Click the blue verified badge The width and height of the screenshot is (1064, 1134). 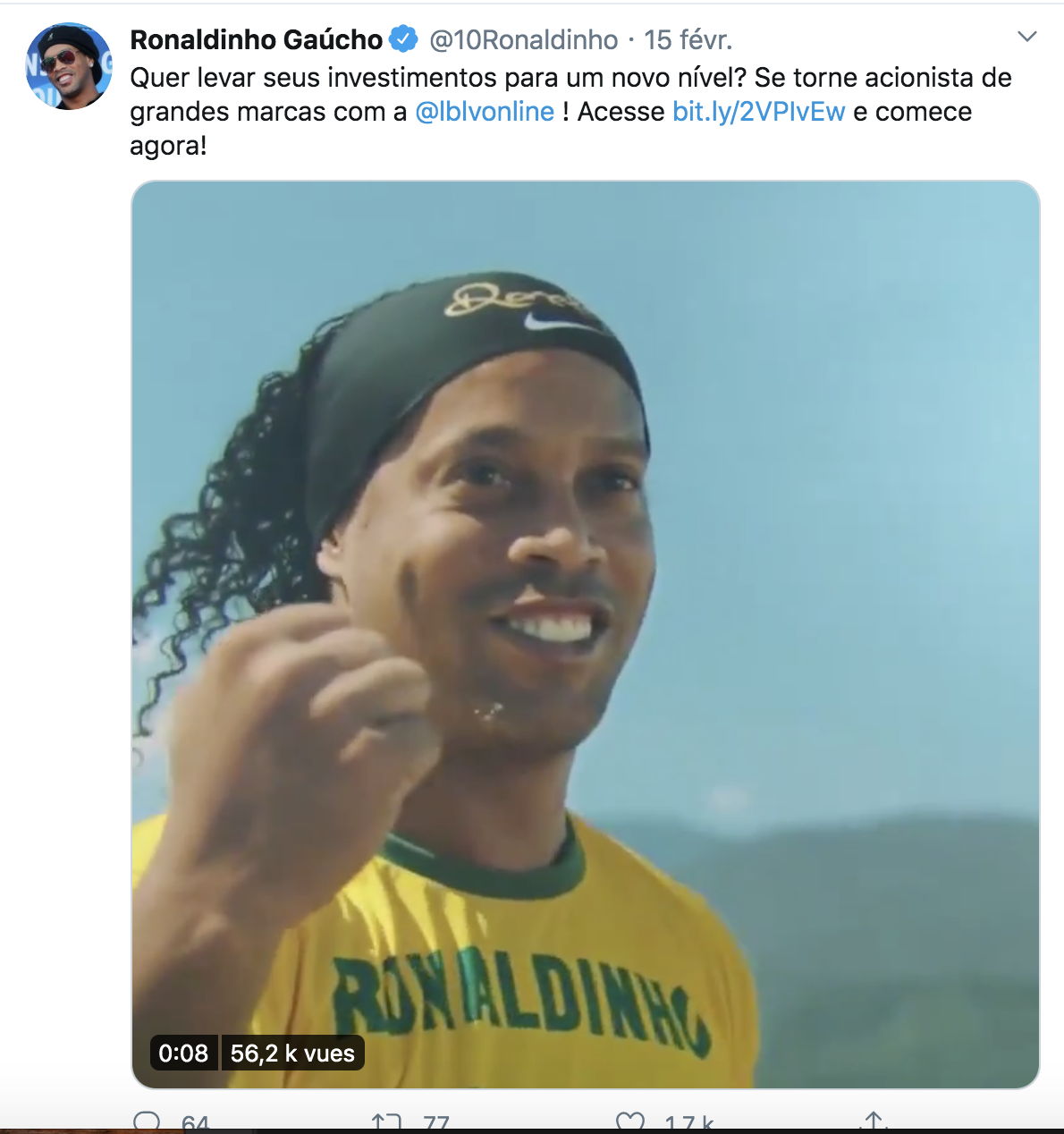click(403, 39)
